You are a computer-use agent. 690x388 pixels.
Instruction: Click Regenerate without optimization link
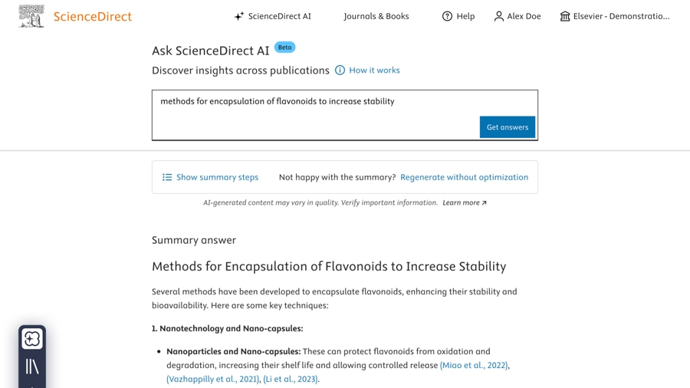coord(464,177)
